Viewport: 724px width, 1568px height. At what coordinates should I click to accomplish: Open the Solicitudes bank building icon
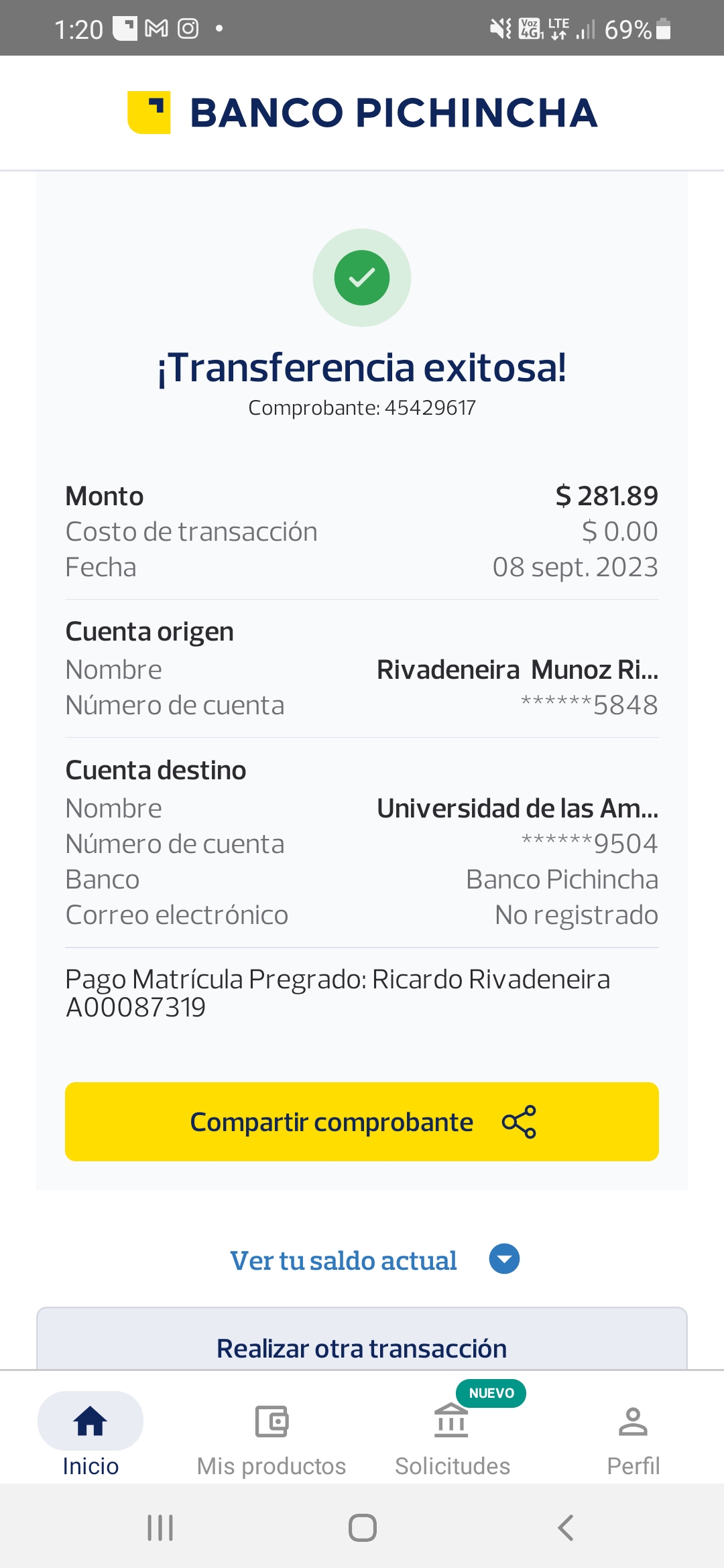coord(451,1421)
